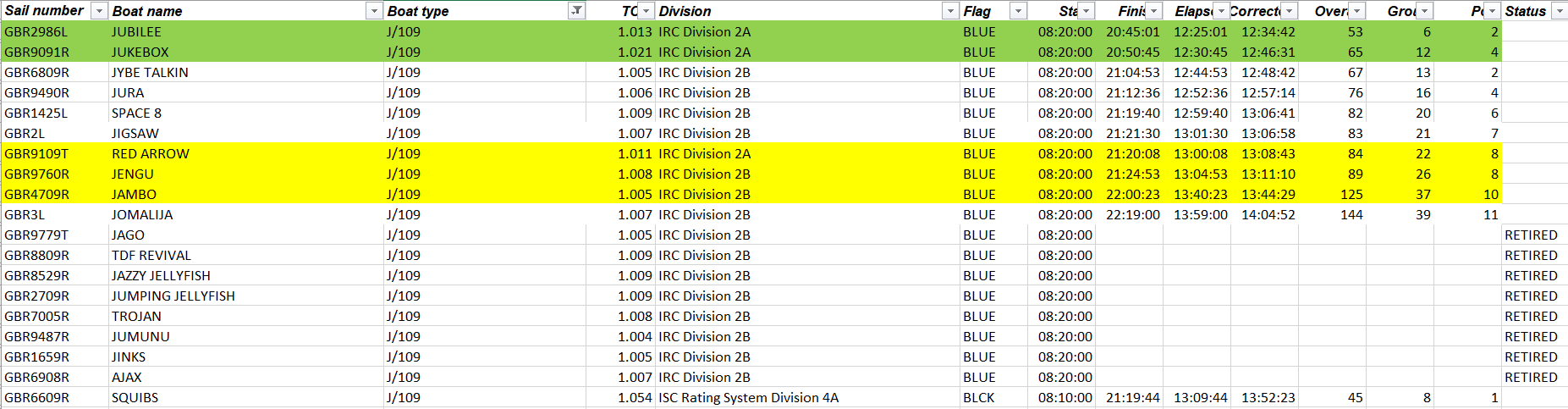This screenshot has width=1568, height=409.
Task: Open the Start column filter arrow
Action: [1087, 11]
